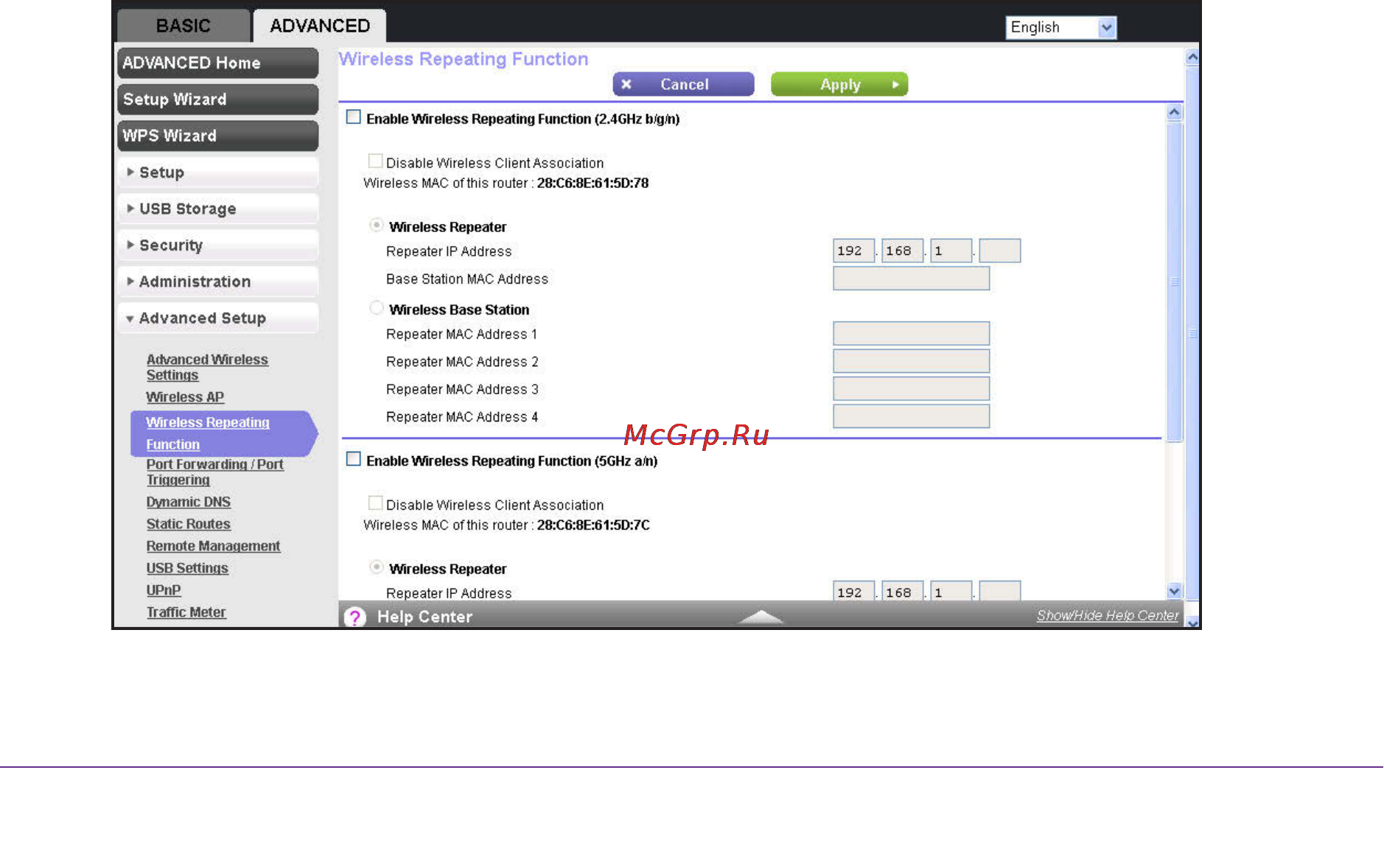Click the inner scrollbar down arrow

click(1175, 590)
